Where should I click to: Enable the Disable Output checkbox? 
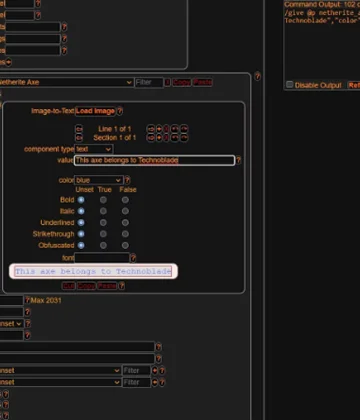point(290,85)
